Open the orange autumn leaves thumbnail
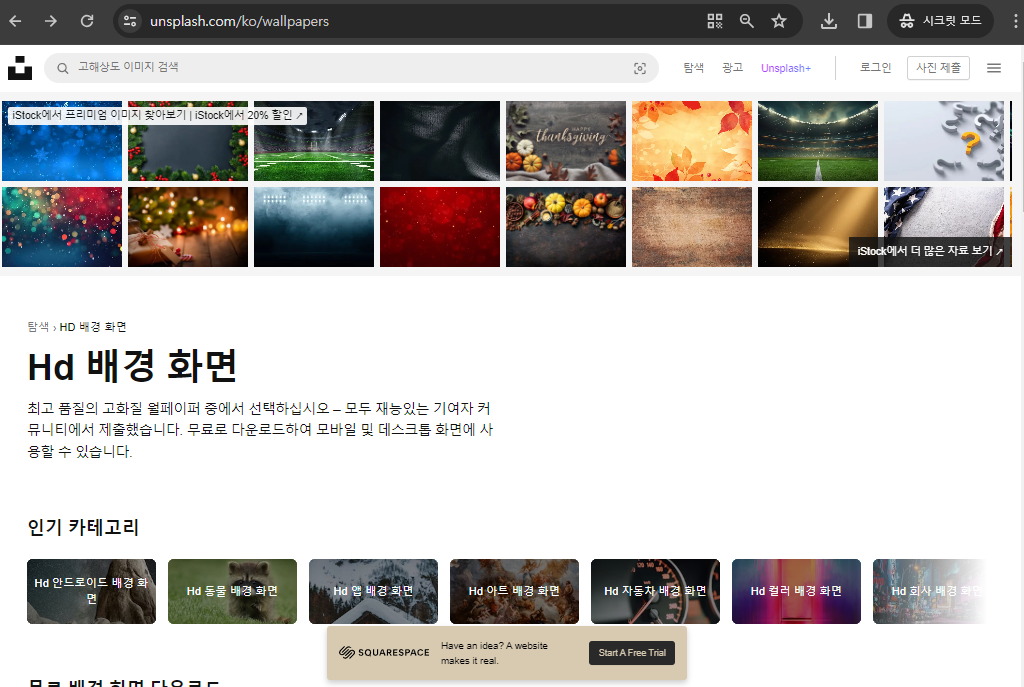1024x687 pixels. click(x=692, y=141)
